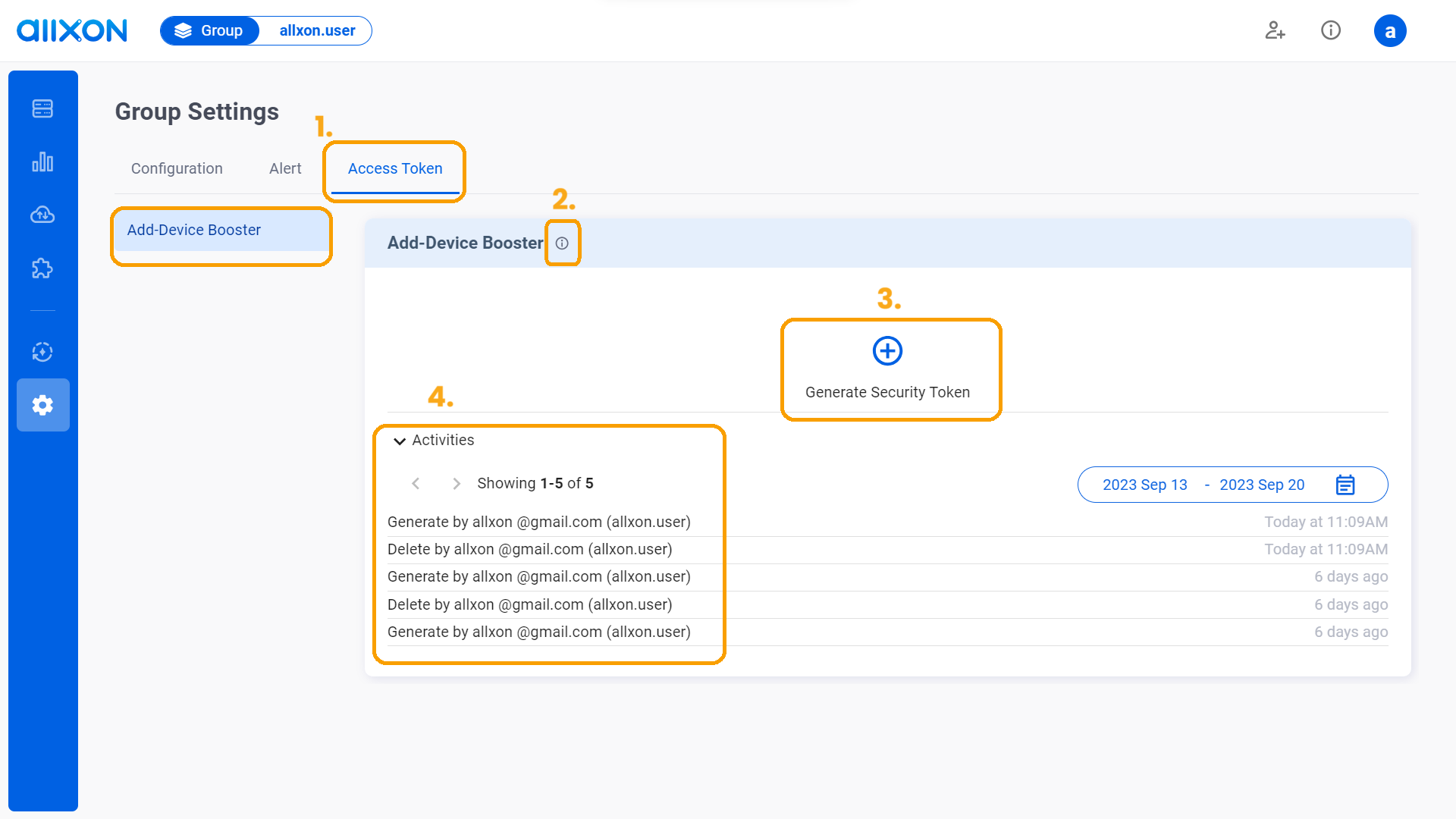
Task: Go to previous activities page
Action: point(416,484)
